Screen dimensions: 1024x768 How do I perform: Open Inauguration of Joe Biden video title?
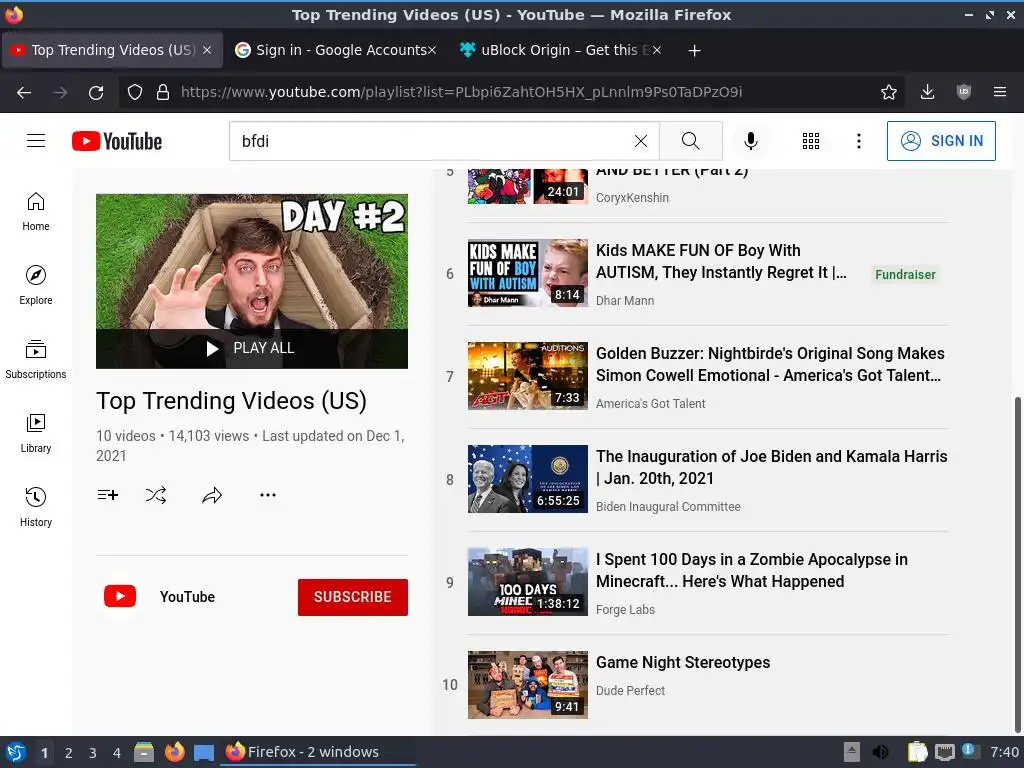click(771, 467)
